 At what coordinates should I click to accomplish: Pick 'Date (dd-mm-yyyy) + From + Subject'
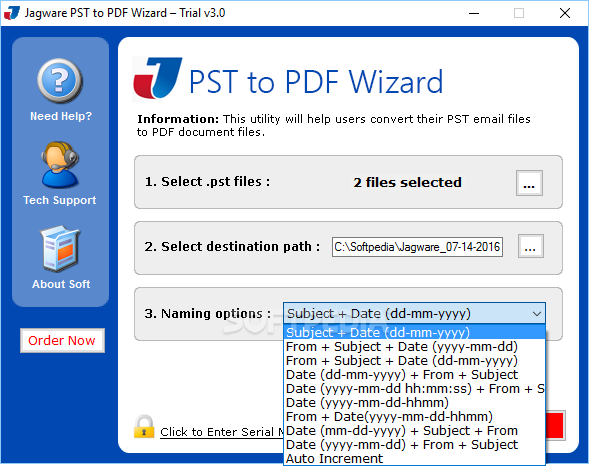coord(414,375)
